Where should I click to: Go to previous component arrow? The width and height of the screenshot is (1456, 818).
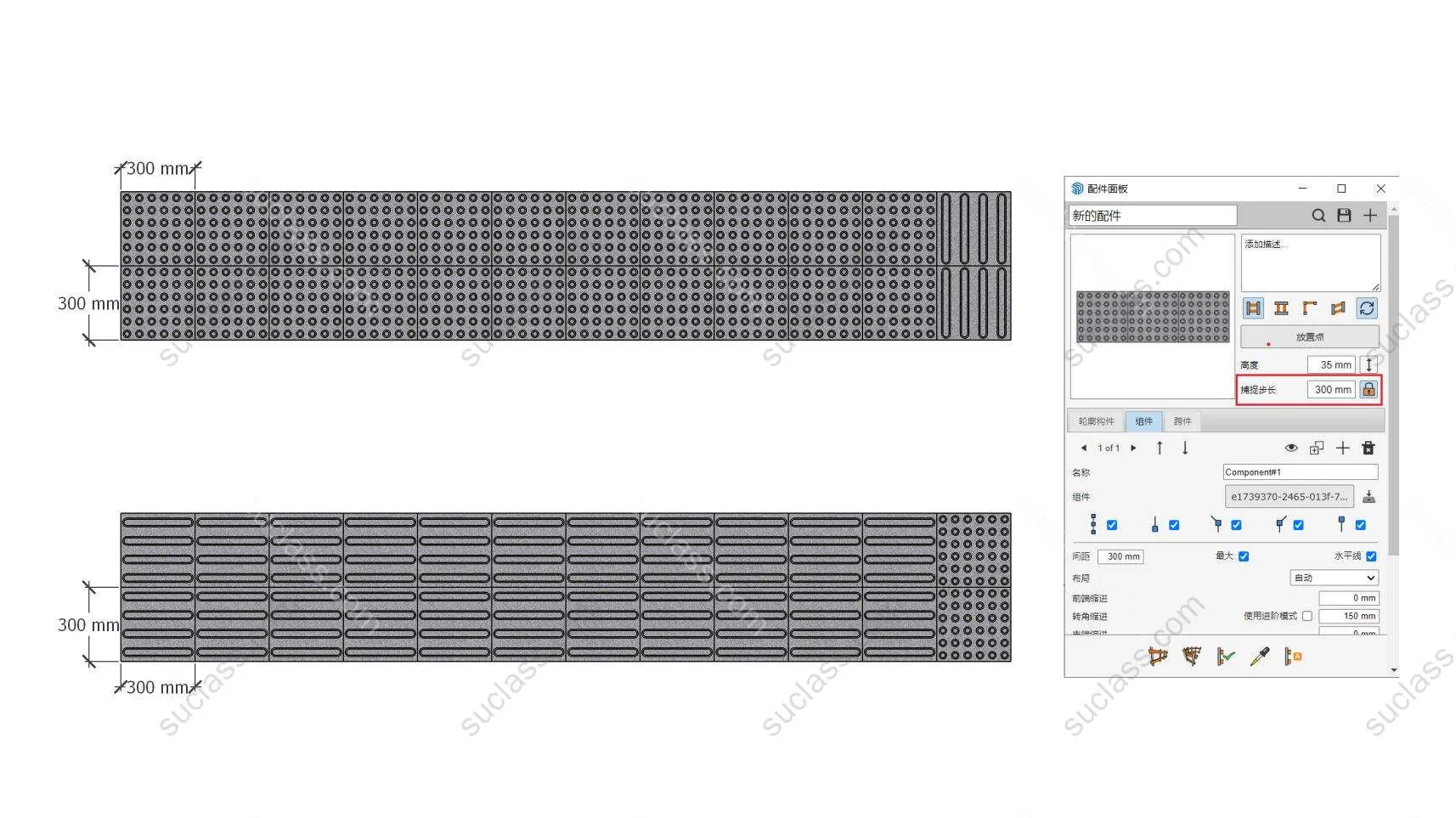1083,448
